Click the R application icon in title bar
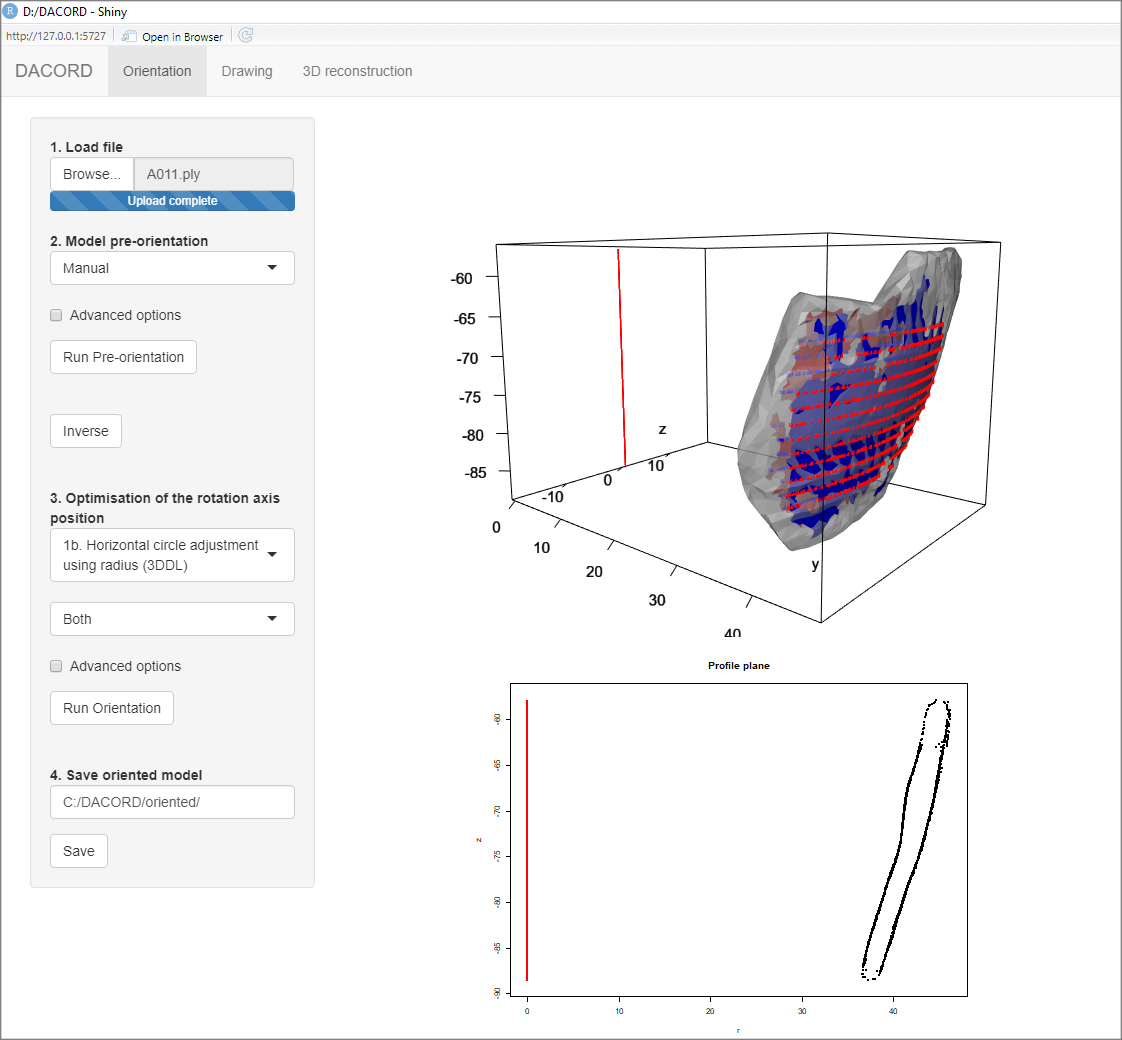Viewport: 1122px width, 1040px height. click(10, 11)
